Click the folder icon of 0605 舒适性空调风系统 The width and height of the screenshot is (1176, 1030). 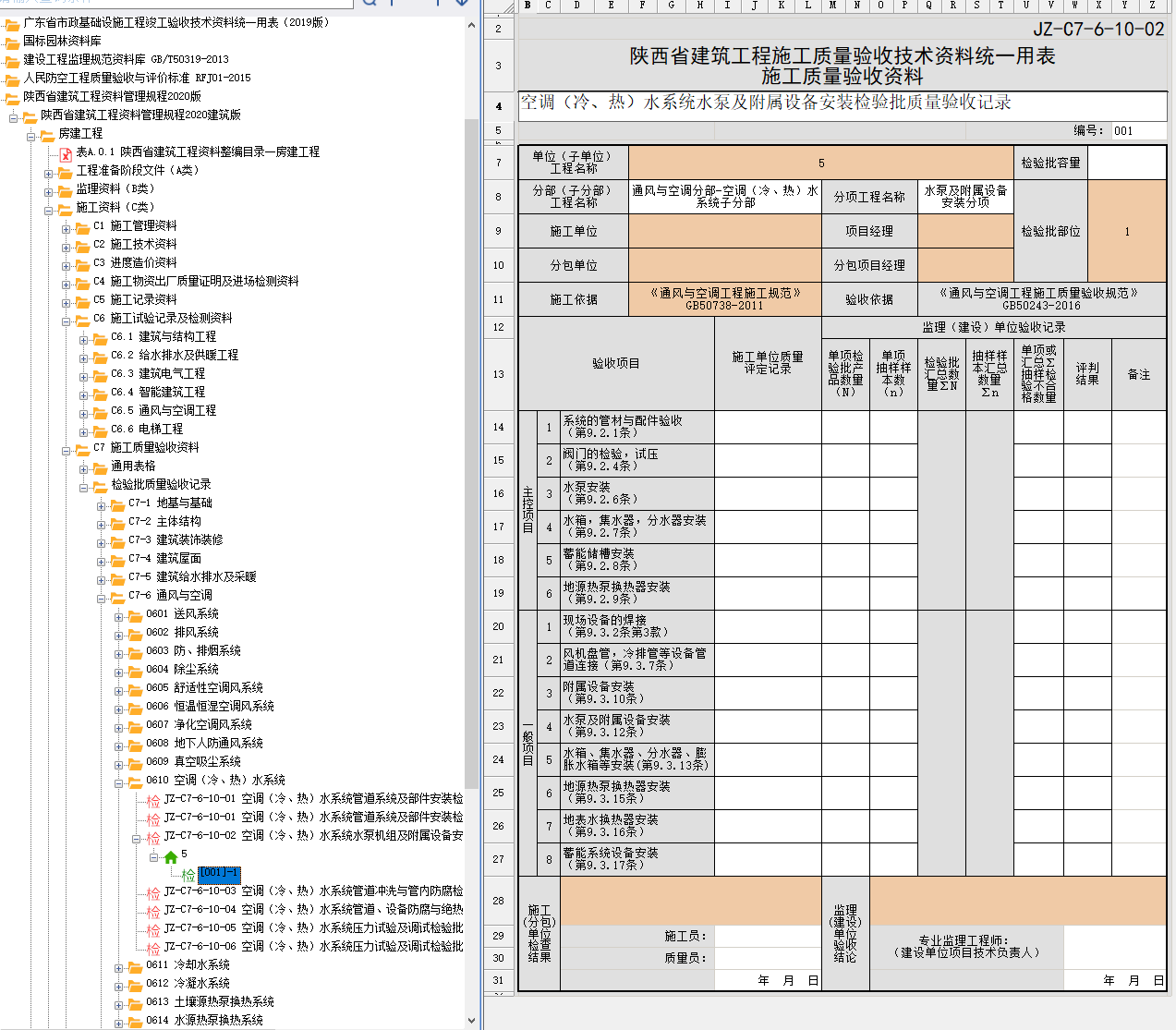pyautogui.click(x=135, y=689)
